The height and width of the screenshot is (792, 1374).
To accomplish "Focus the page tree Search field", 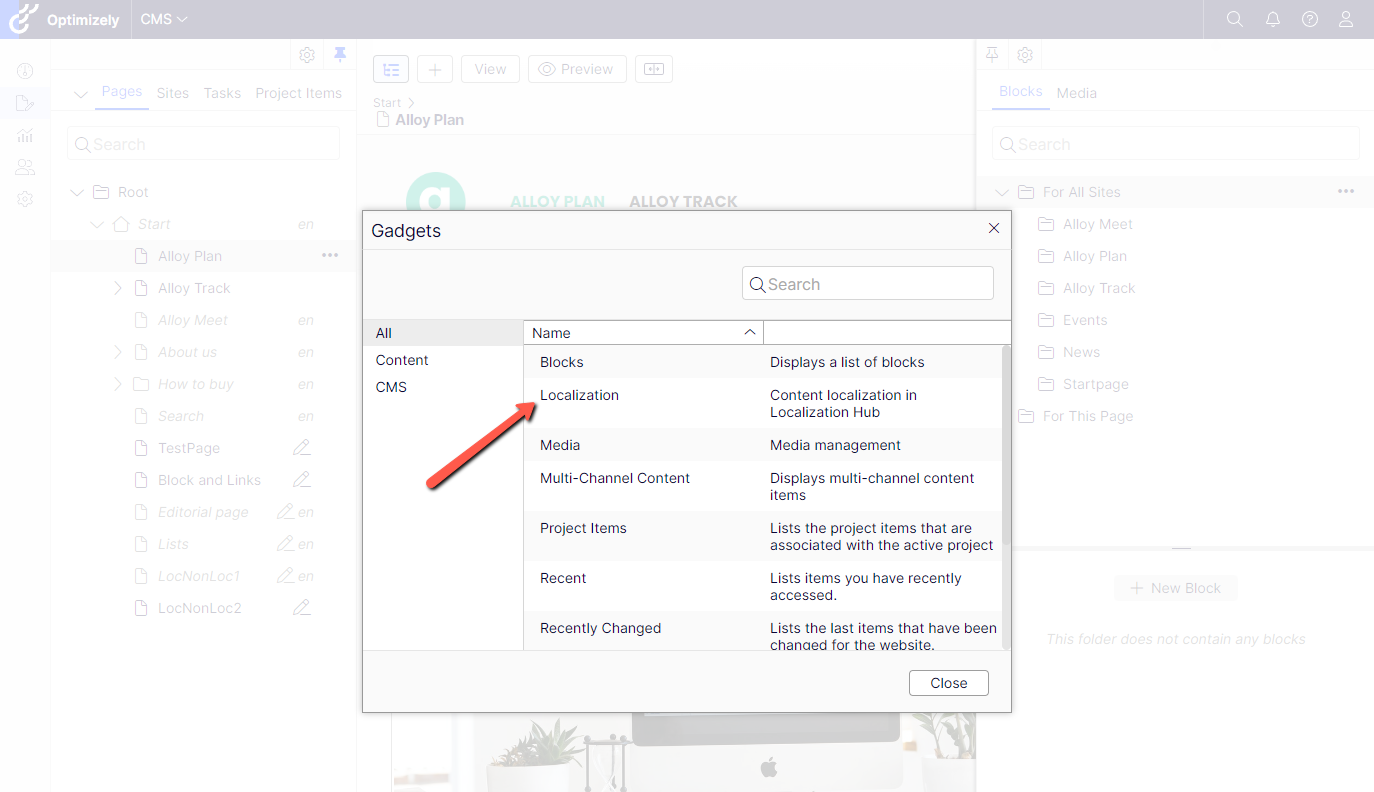I will click(x=204, y=144).
